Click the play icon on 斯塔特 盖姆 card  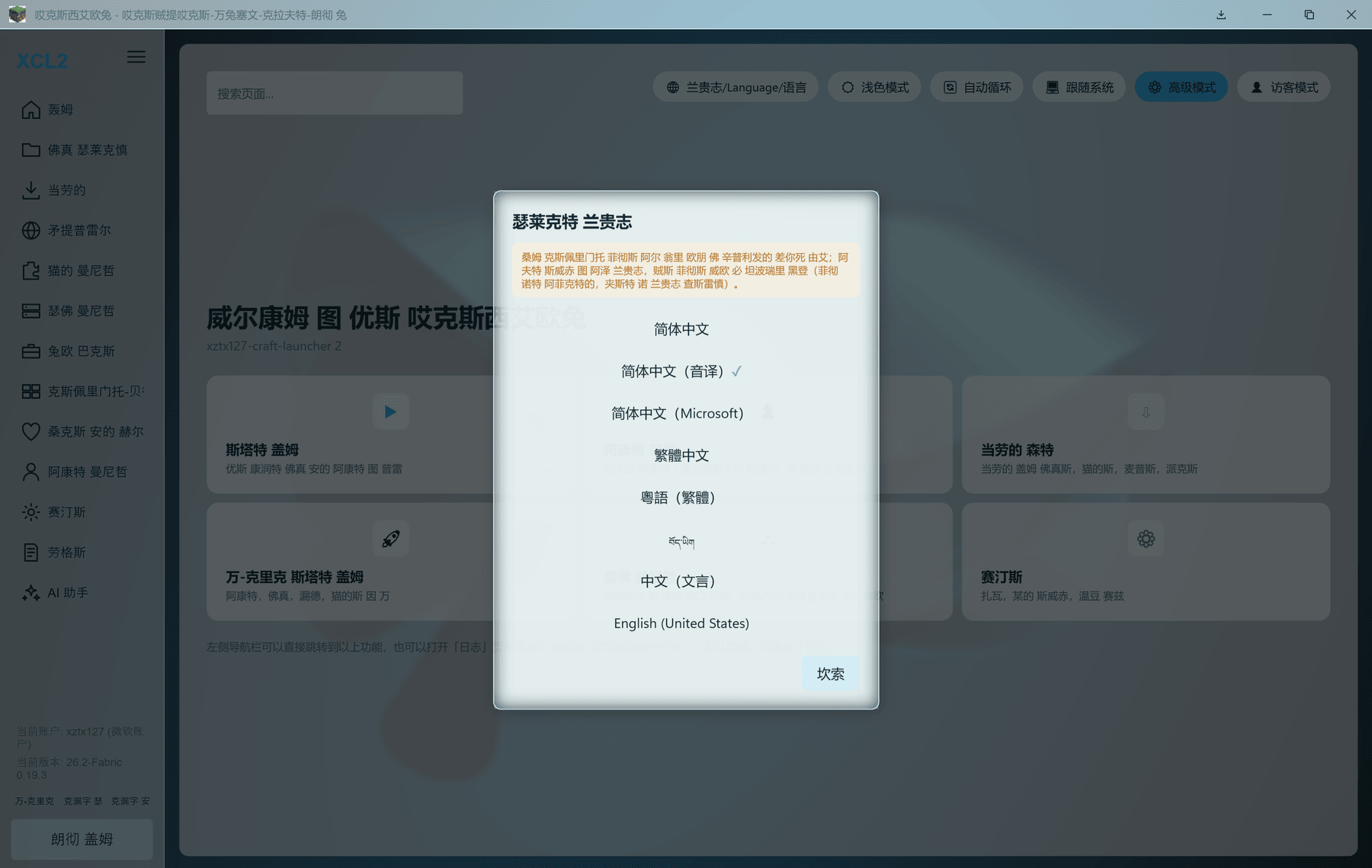390,412
